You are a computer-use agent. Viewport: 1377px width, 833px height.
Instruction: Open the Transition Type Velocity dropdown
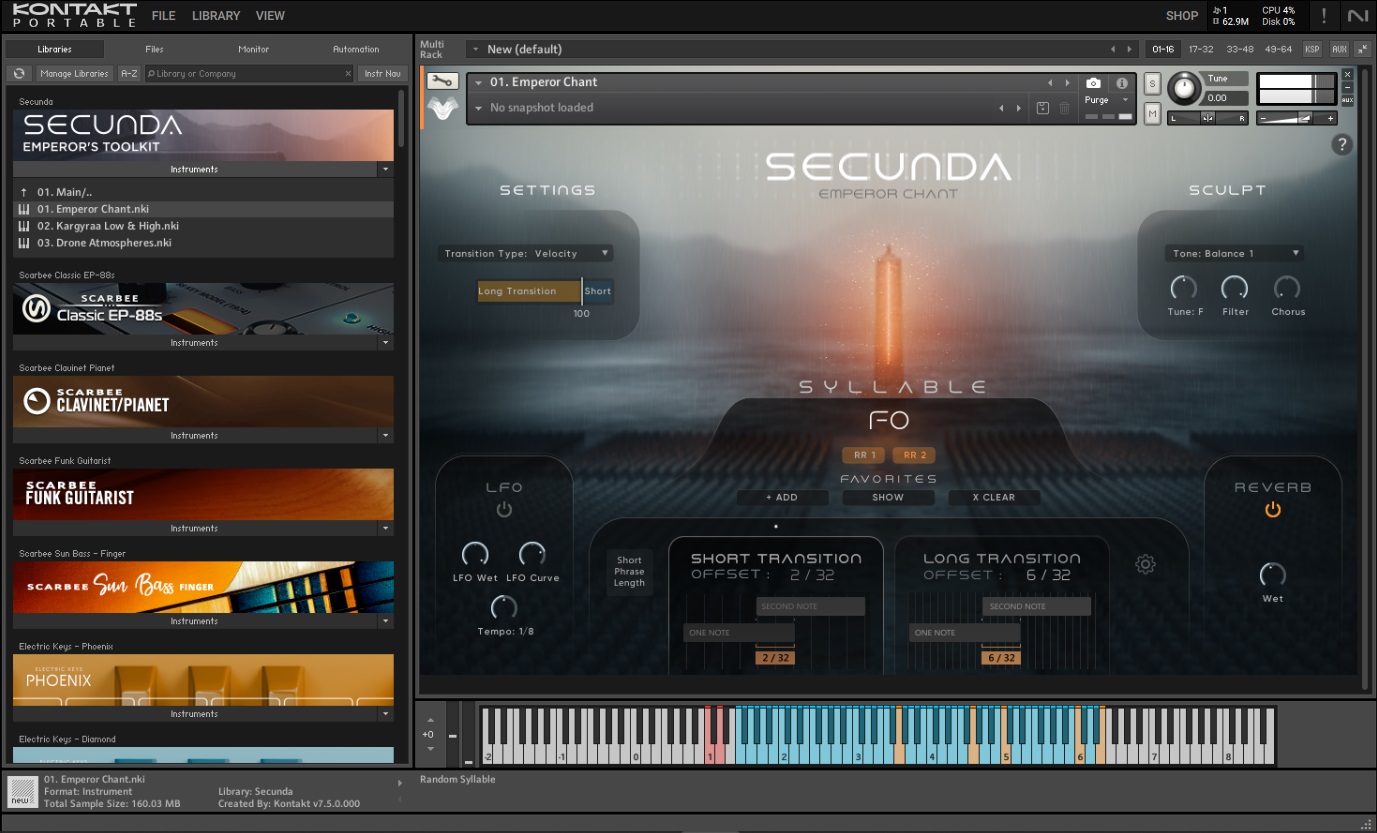(x=526, y=254)
